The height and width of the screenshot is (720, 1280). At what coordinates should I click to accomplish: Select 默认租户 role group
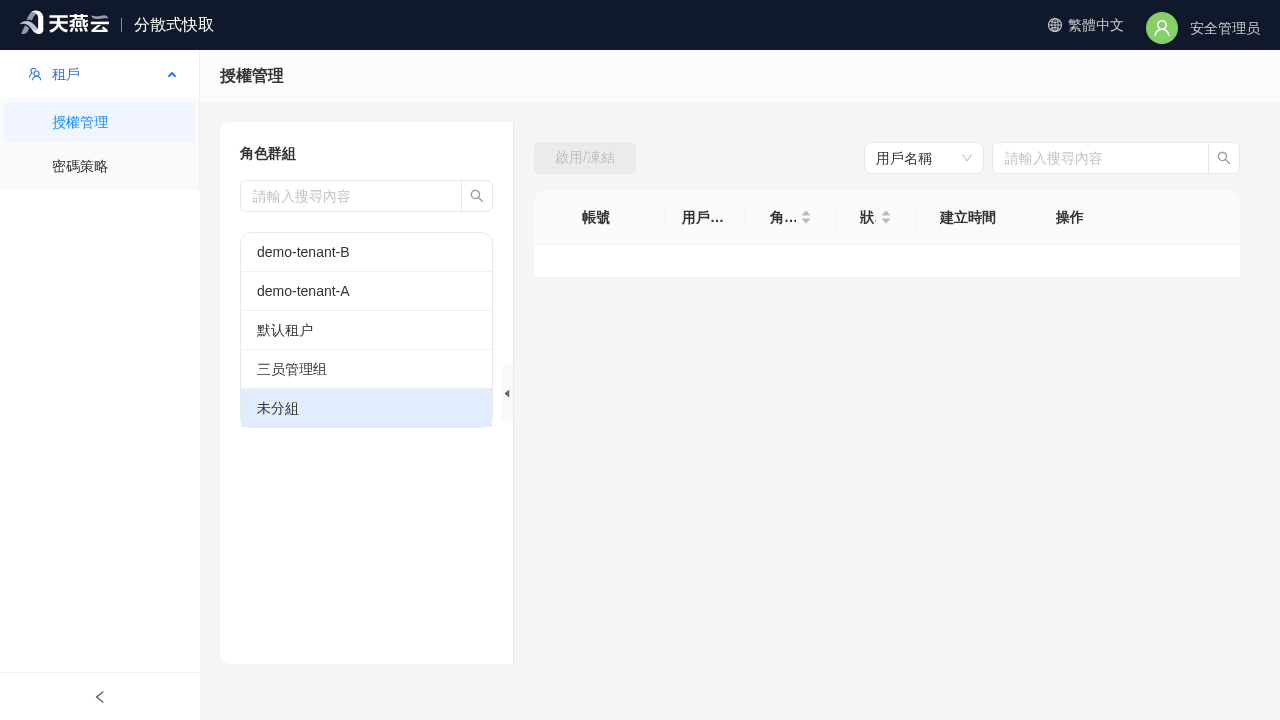[366, 330]
